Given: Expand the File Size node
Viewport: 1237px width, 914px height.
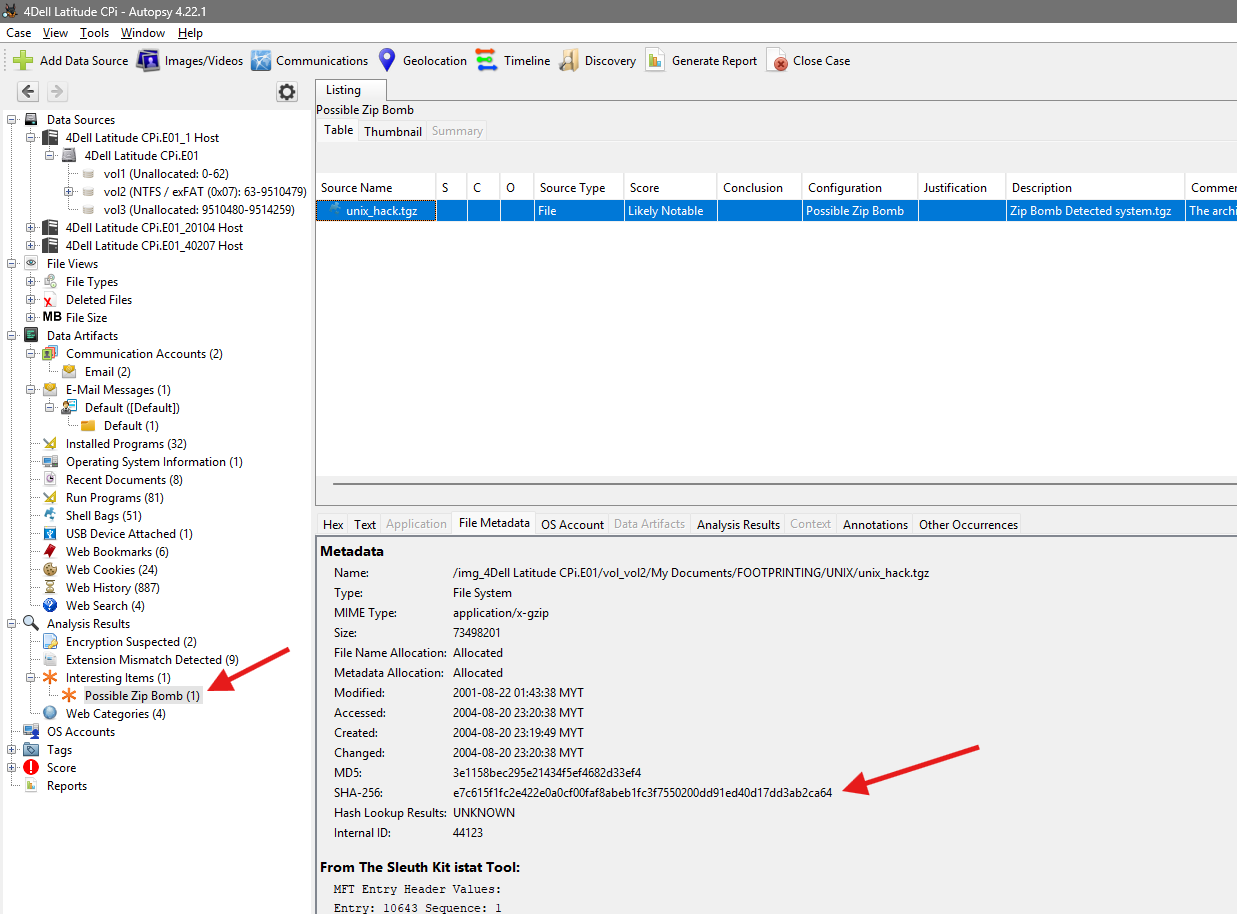Looking at the screenshot, I should pyautogui.click(x=31, y=318).
